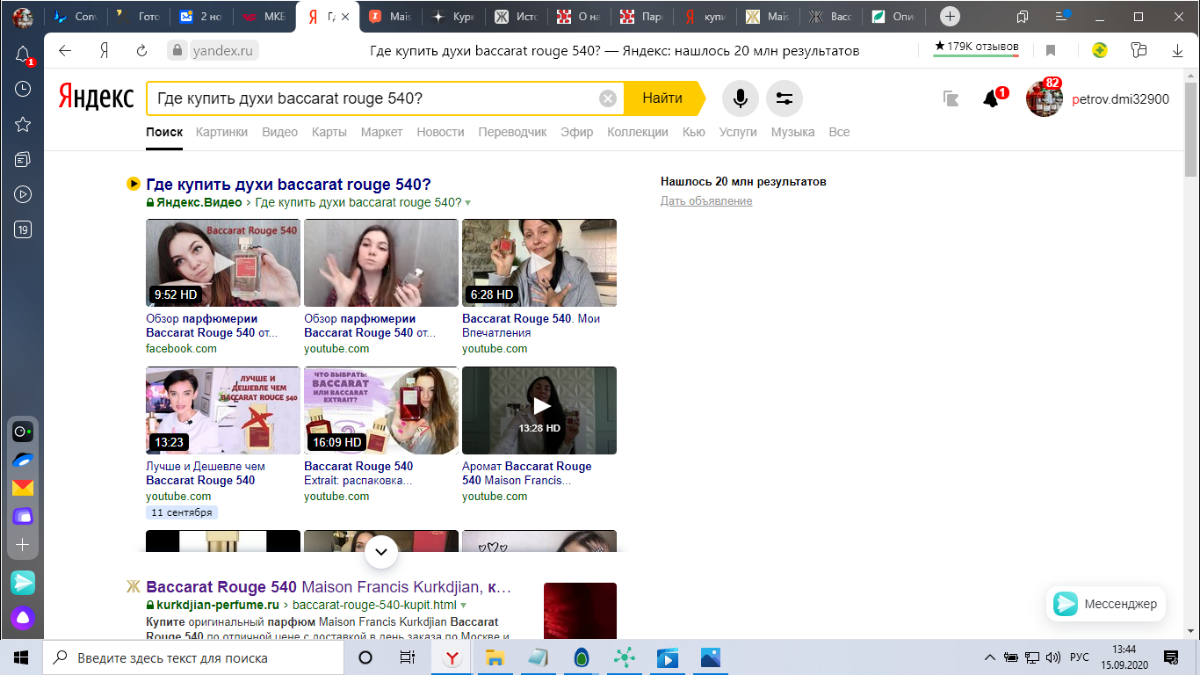Open the Yandex Collections flag icon

pos(951,98)
